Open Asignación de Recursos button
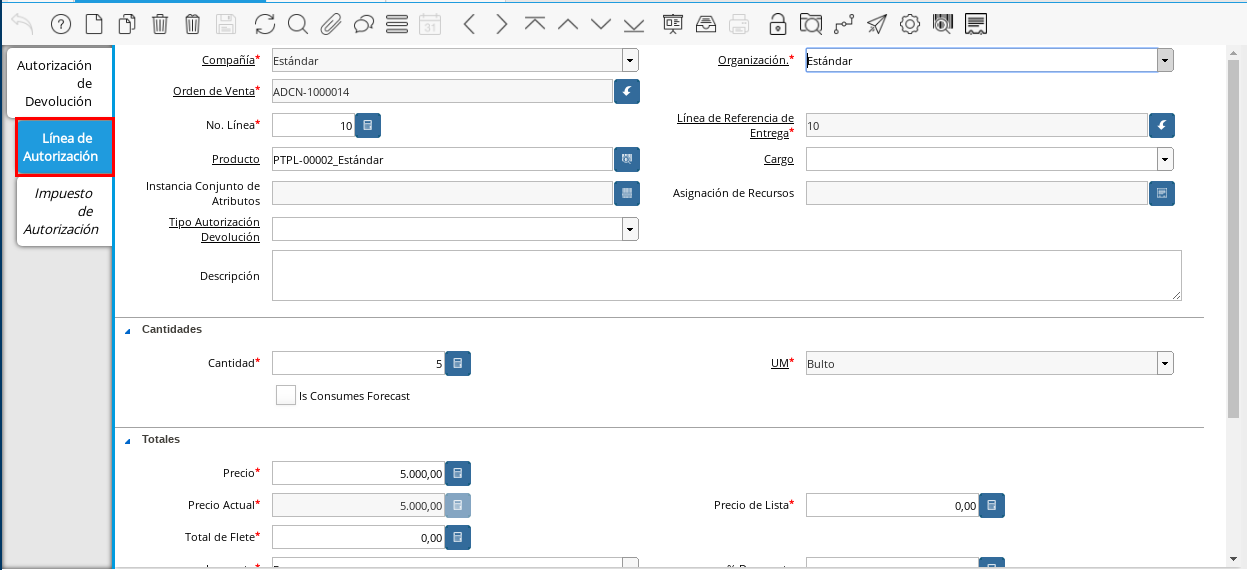1247x570 pixels. point(1162,193)
